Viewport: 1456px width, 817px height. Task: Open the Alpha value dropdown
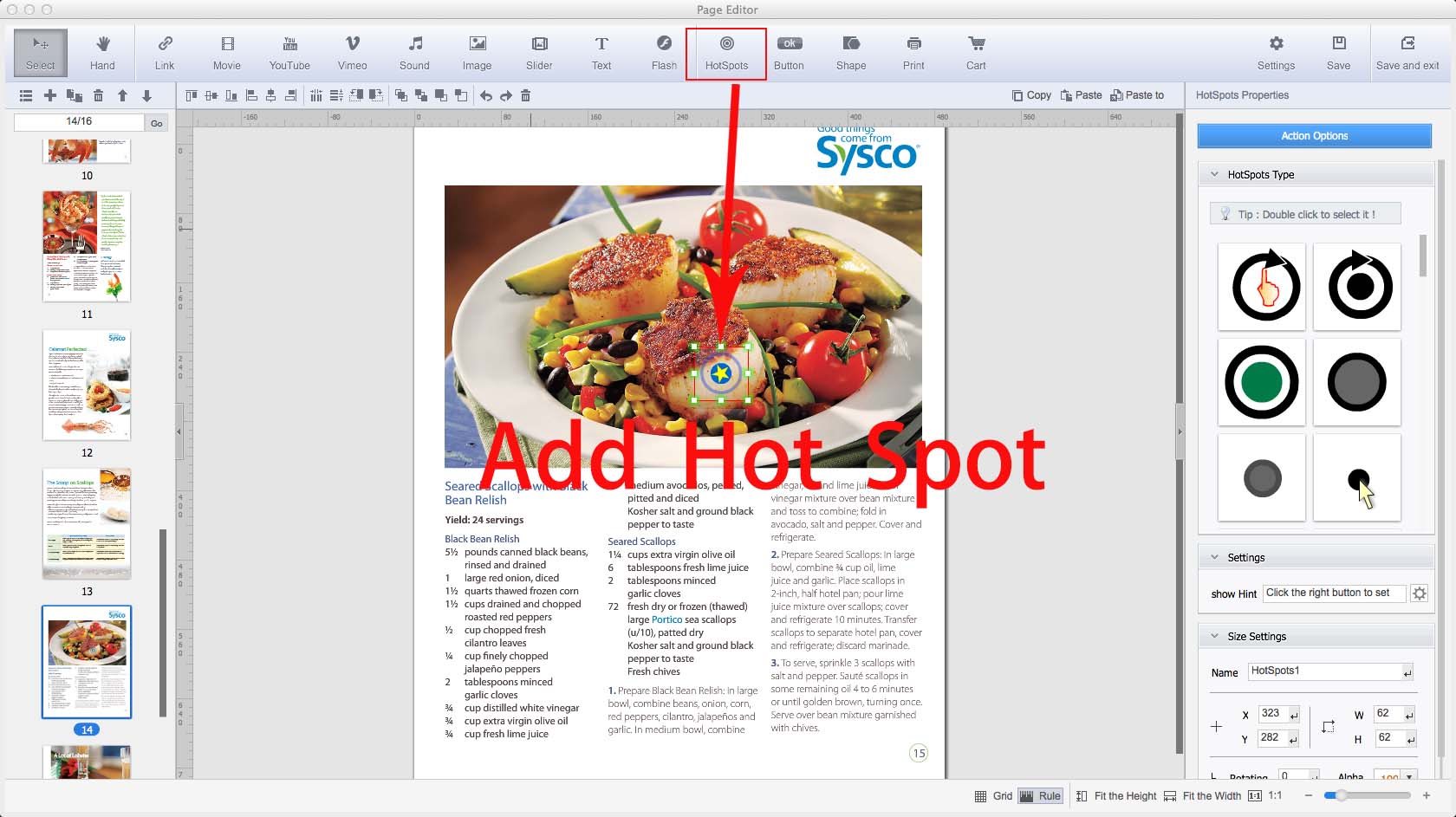click(x=1410, y=776)
